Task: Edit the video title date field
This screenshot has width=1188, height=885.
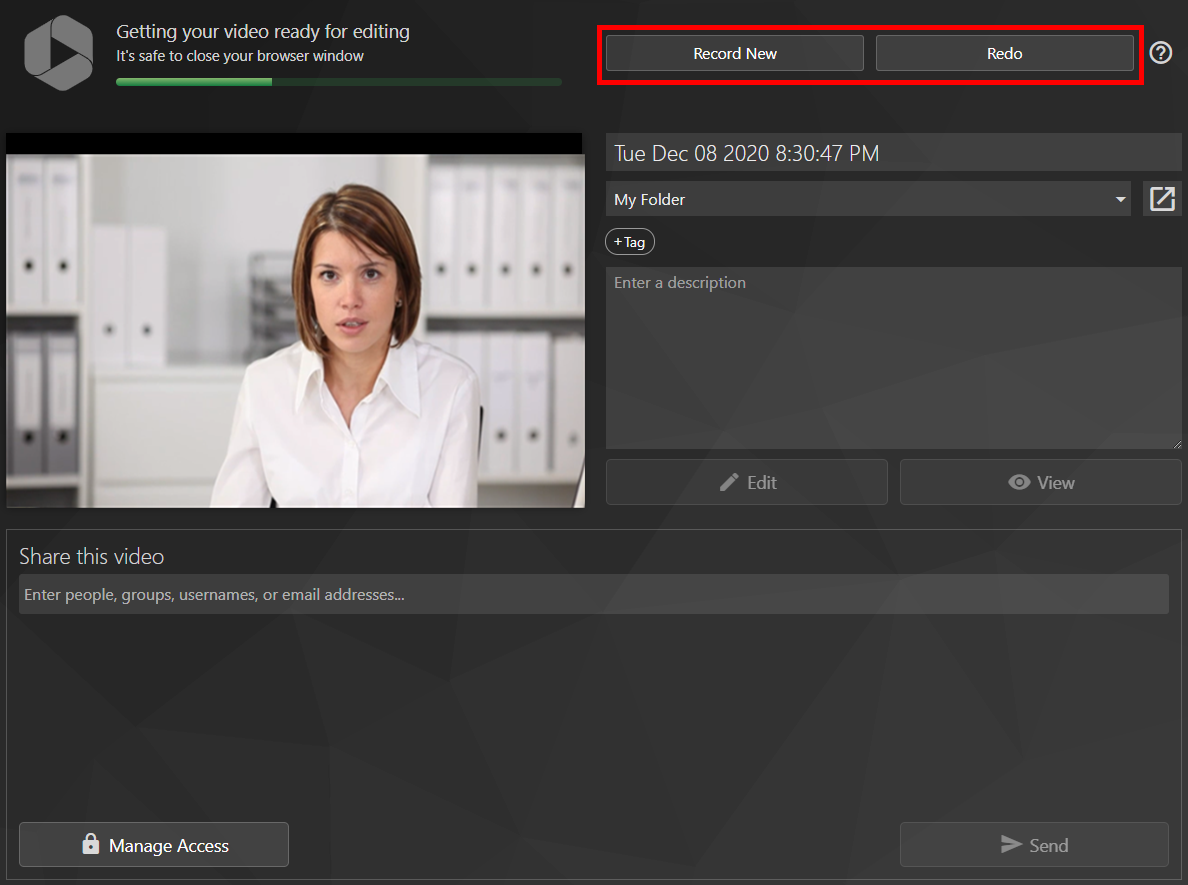Action: pyautogui.click(x=893, y=153)
